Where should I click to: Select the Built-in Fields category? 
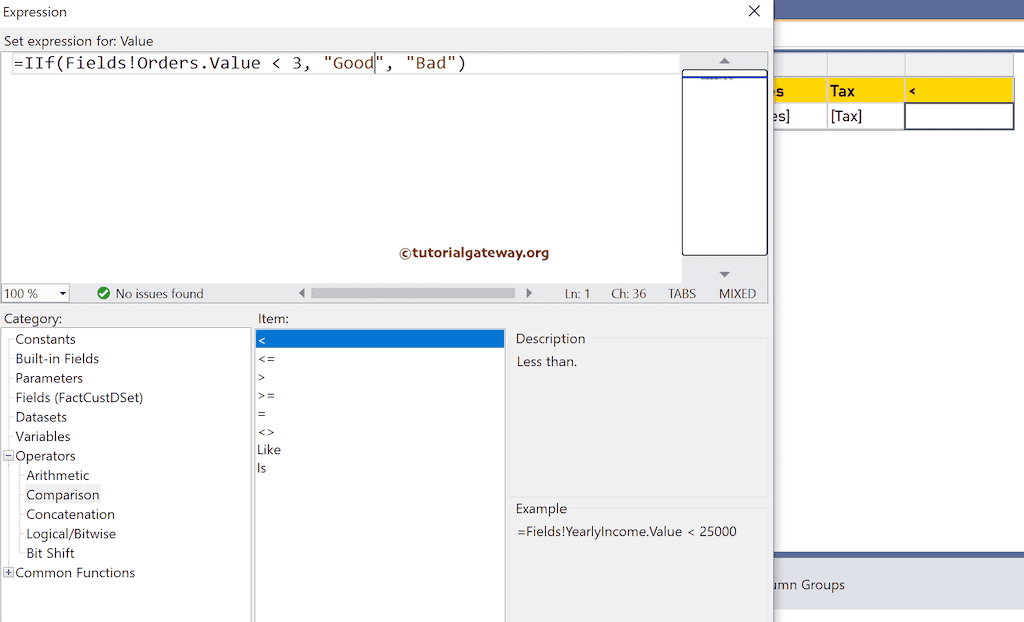(x=57, y=359)
